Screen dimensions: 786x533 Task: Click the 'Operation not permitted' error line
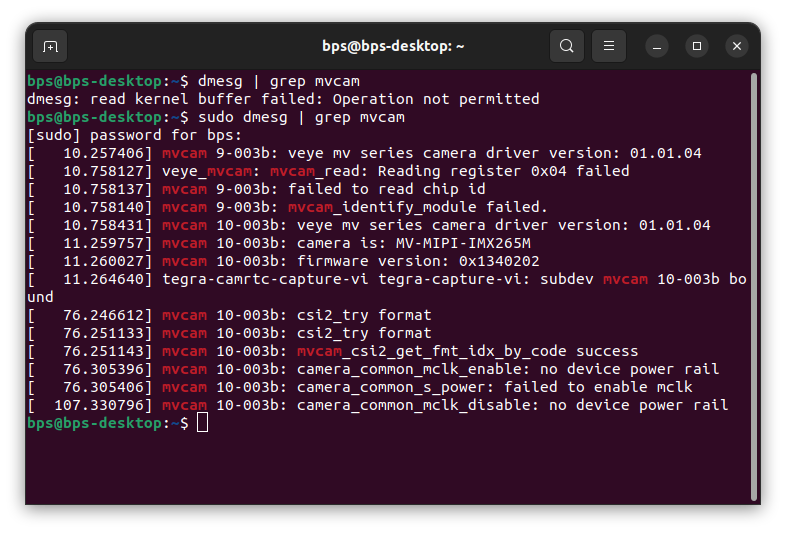(435, 99)
